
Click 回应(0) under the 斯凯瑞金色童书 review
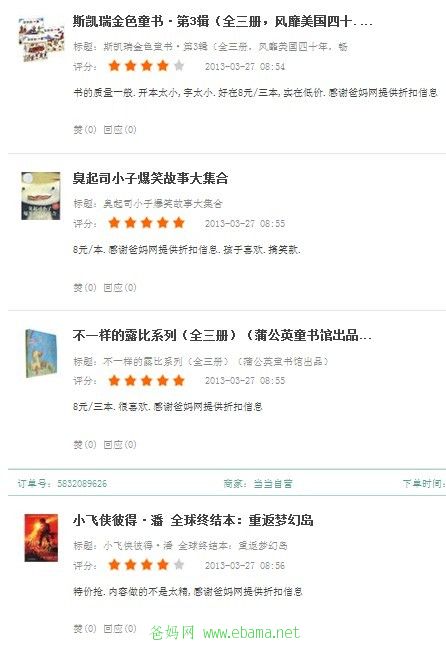(120, 130)
